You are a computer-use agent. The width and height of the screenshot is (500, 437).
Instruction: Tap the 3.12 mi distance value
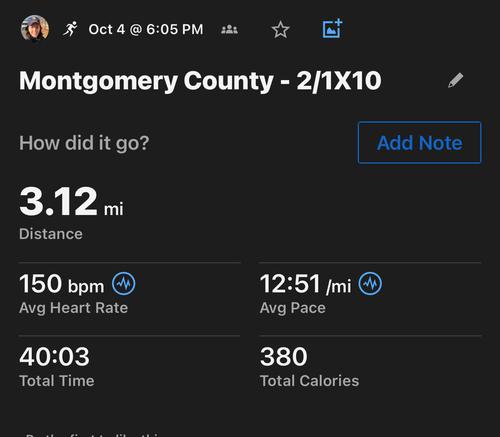click(x=71, y=201)
